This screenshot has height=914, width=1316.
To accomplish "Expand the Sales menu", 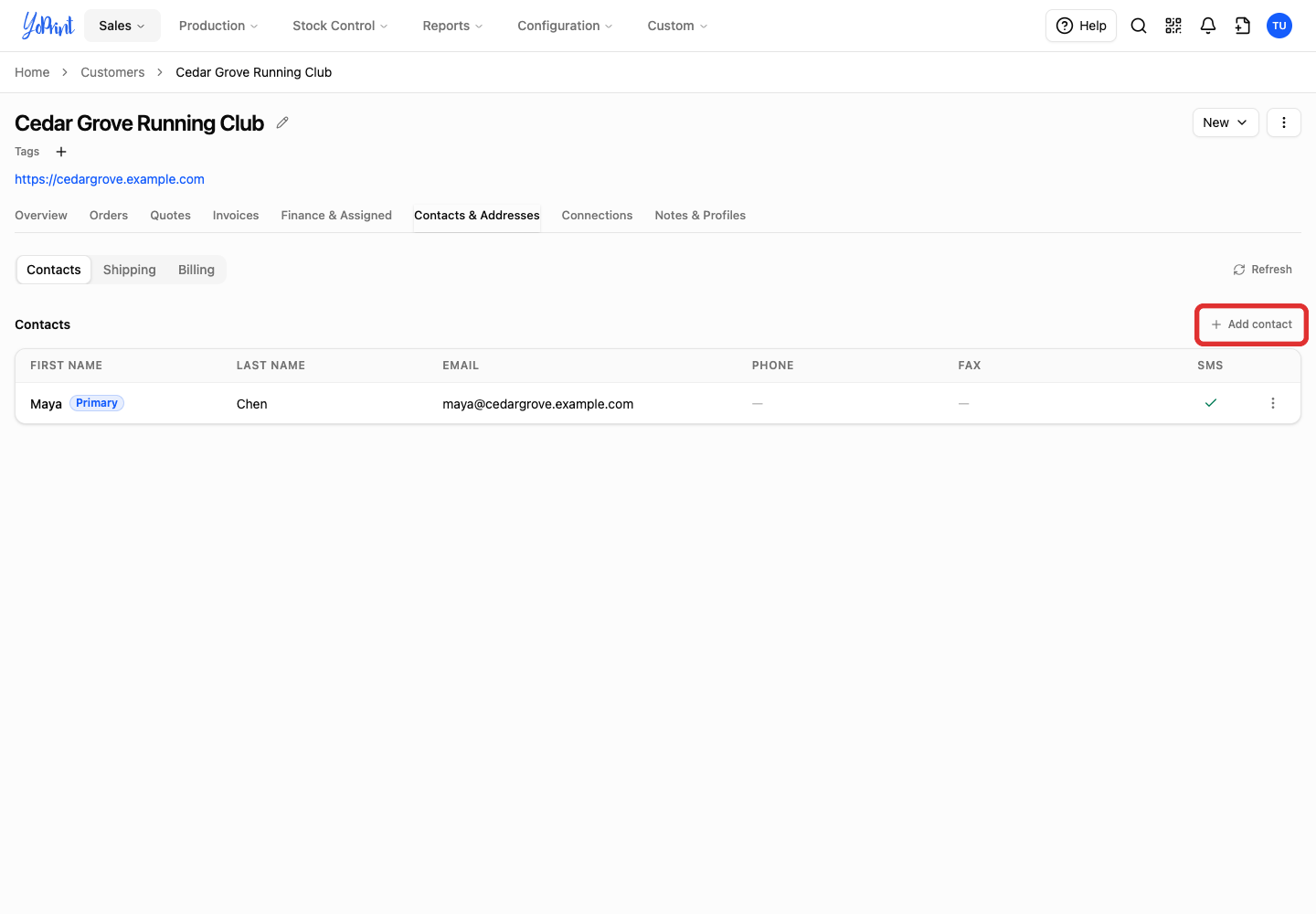I will 122,26.
